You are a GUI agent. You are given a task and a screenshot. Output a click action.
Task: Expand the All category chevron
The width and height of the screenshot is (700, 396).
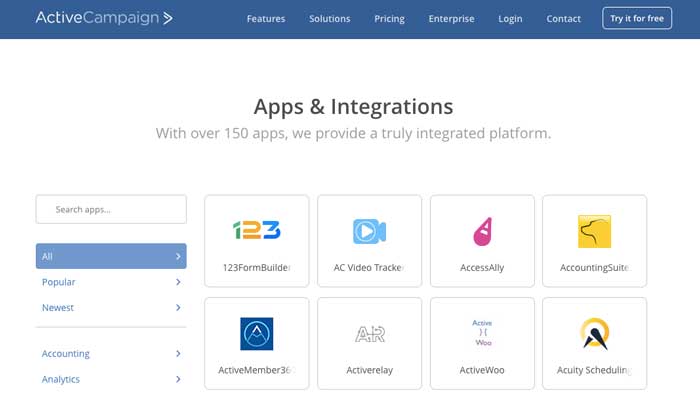point(178,256)
